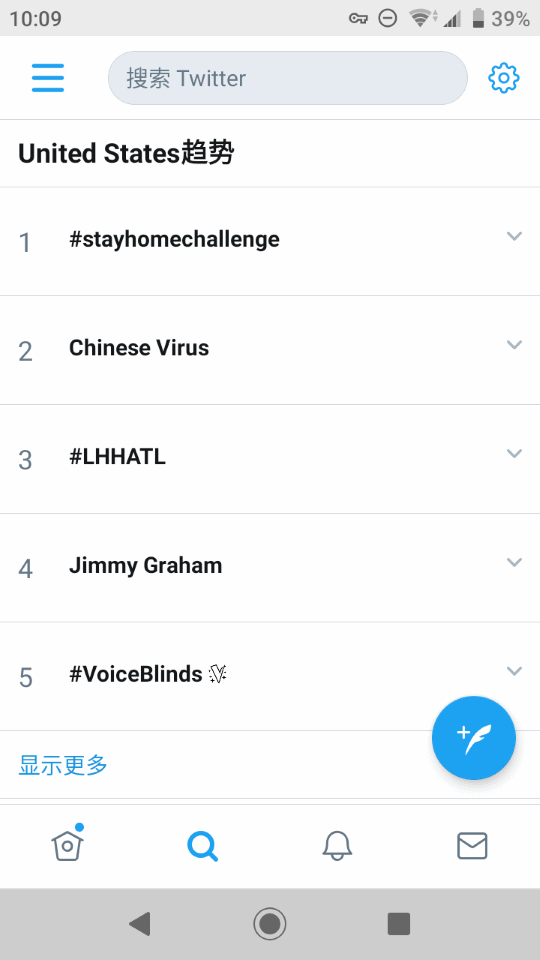Expand options for #stayhomechallenge trend
The height and width of the screenshot is (960, 540).
(x=514, y=236)
